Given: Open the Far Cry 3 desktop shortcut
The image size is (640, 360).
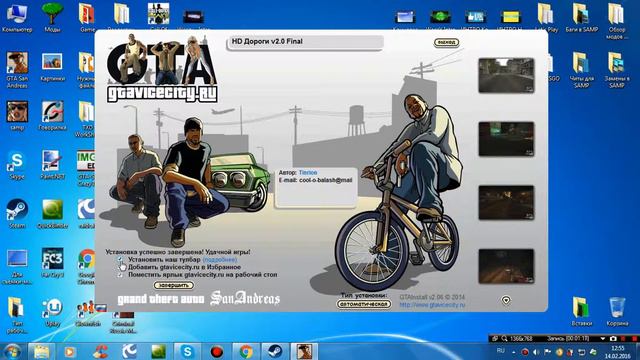Looking at the screenshot, I should [x=52, y=262].
